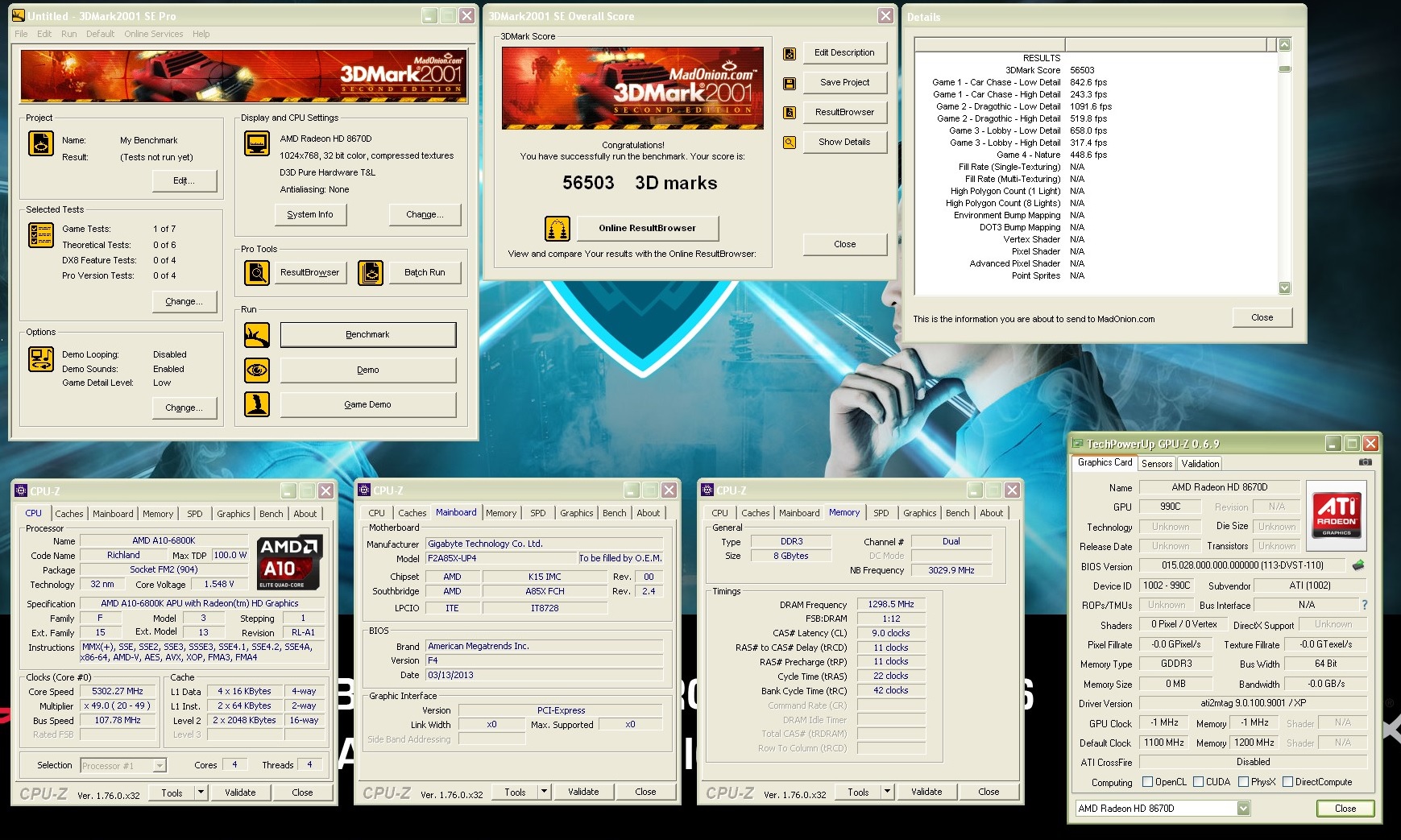
Task: Enable the PhysX checkbox in GPU-Z
Action: coord(1244,782)
